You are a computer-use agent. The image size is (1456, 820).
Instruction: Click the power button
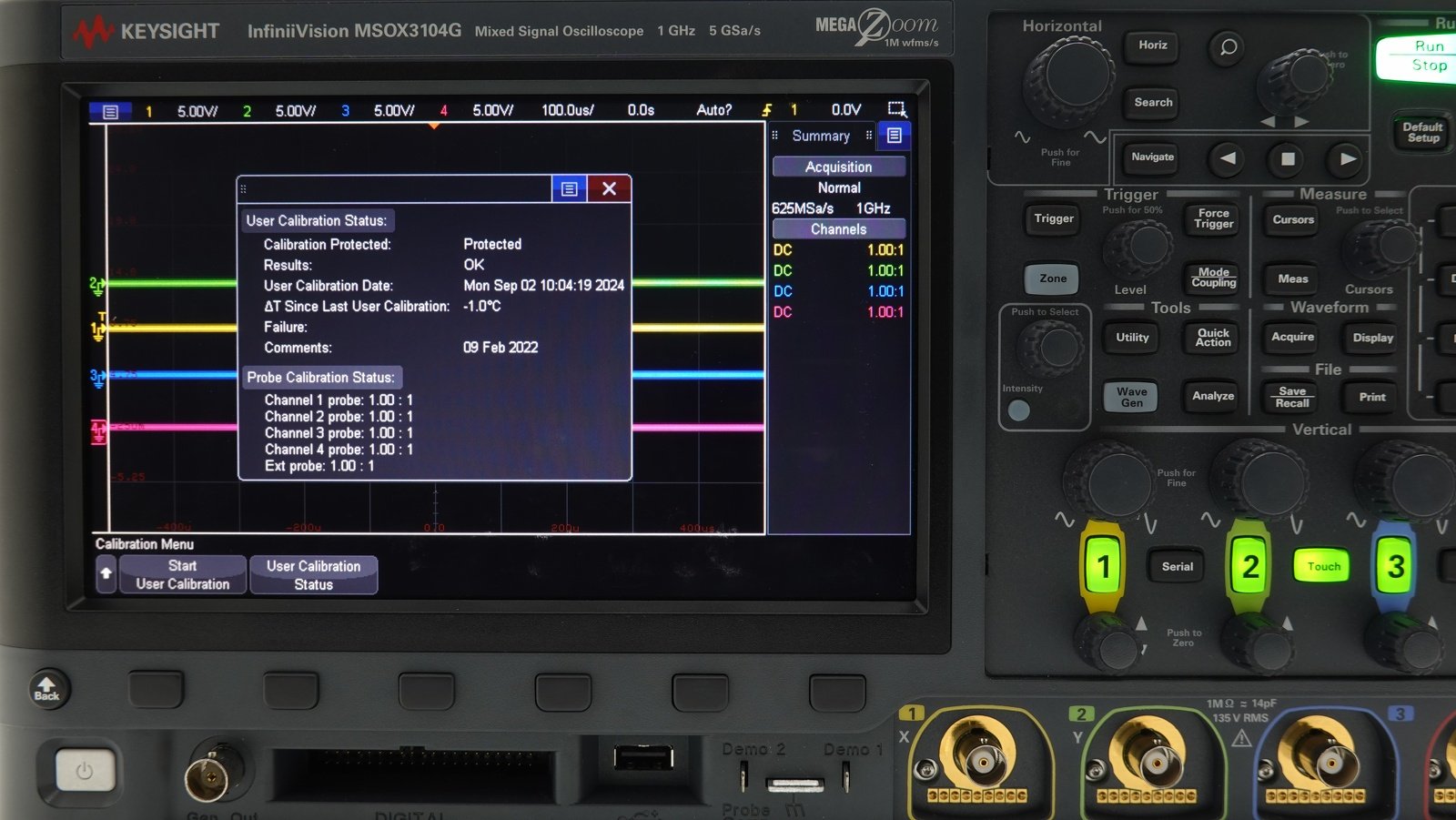(85, 771)
